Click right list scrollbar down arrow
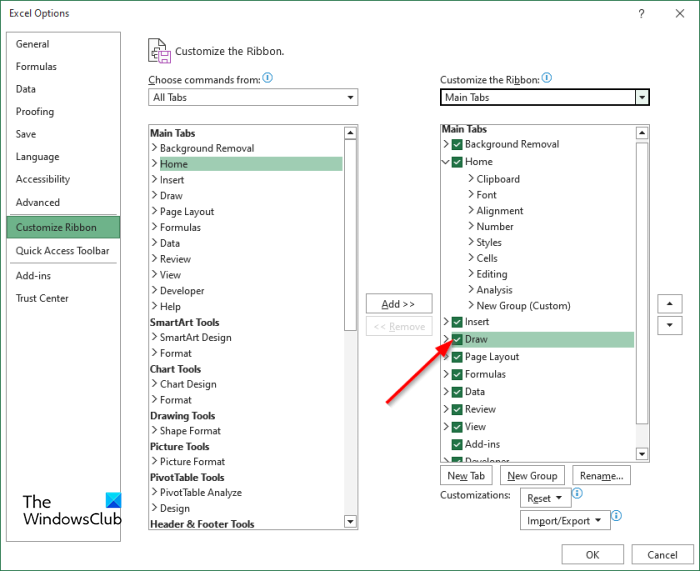This screenshot has height=571, width=700. [x=642, y=454]
